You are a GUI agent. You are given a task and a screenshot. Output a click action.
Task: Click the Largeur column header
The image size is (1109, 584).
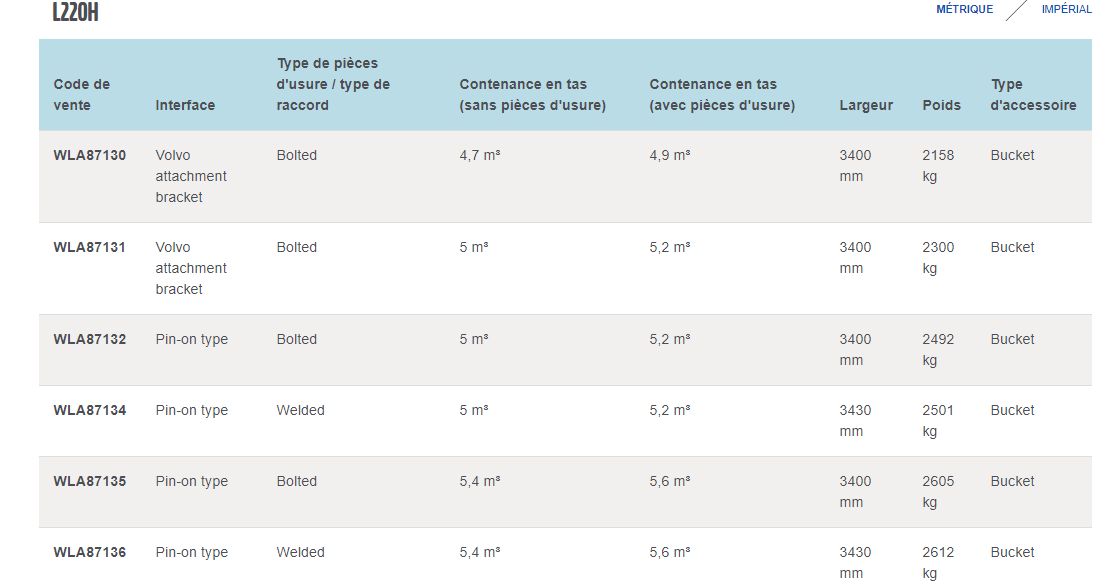pos(866,105)
